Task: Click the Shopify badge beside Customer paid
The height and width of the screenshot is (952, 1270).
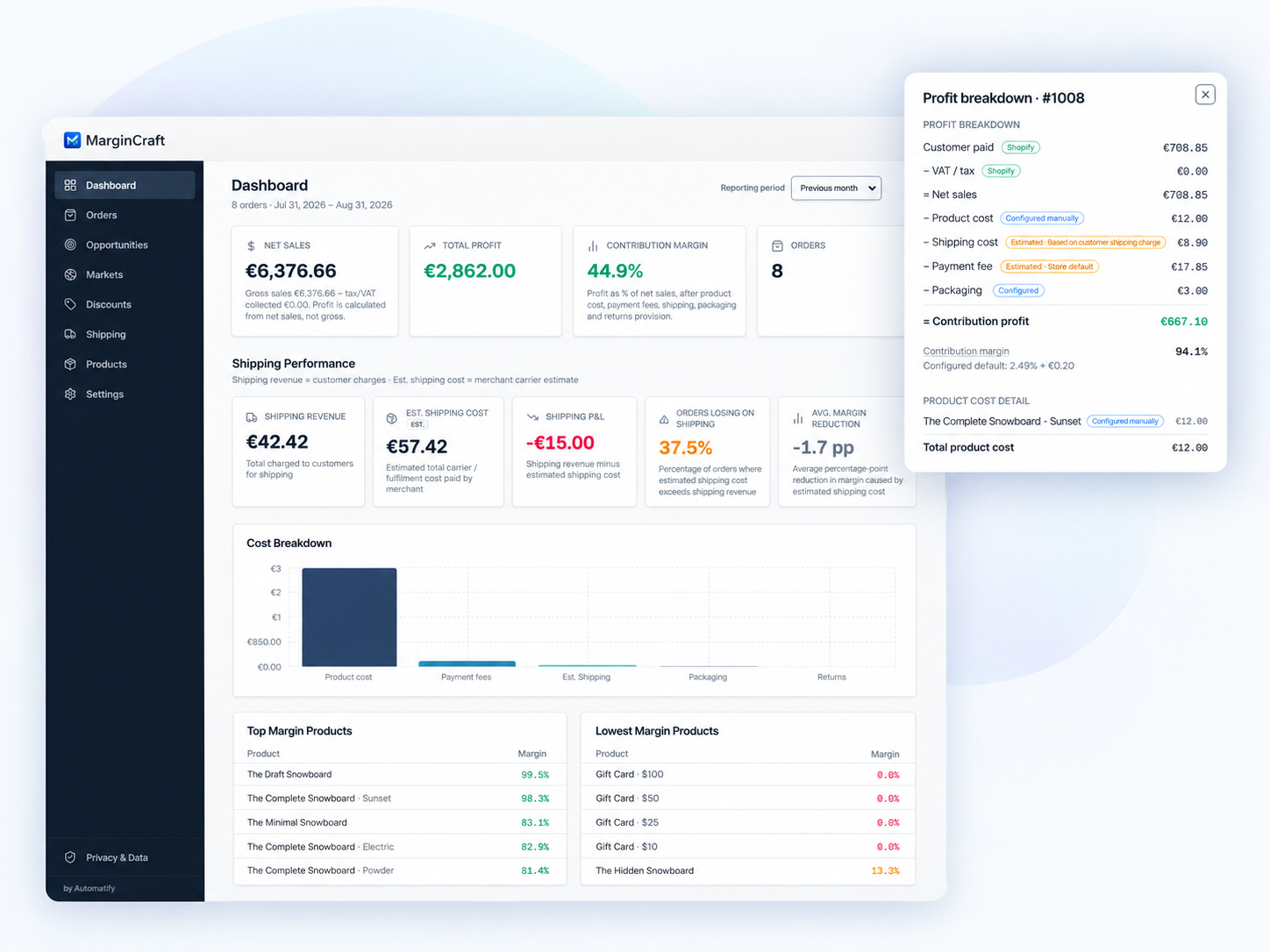Action: pos(1020,147)
